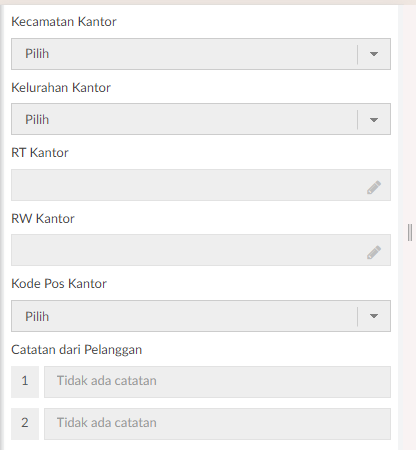Viewport: 416px width, 450px height.
Task: Click the Kode Pos Kantor label
Action: 59,284
